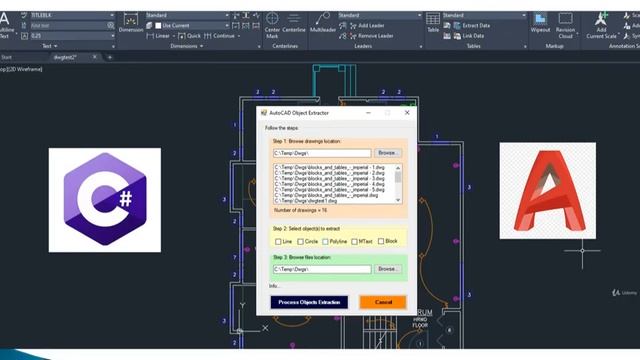Click Remove Leader
Image resolution: width=640 pixels, height=360 pixels.
[371, 36]
